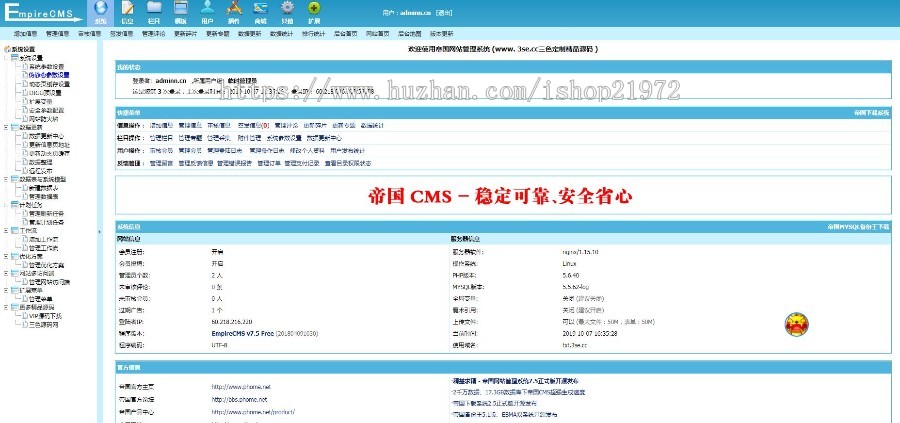Screen dimensions: 900x423
Task: Click 附件管理 in the quick menu
Action: tap(249, 138)
